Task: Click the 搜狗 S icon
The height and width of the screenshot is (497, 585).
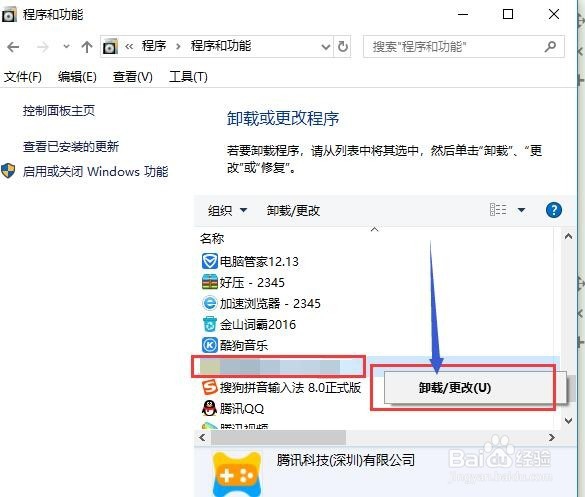Action: point(209,387)
